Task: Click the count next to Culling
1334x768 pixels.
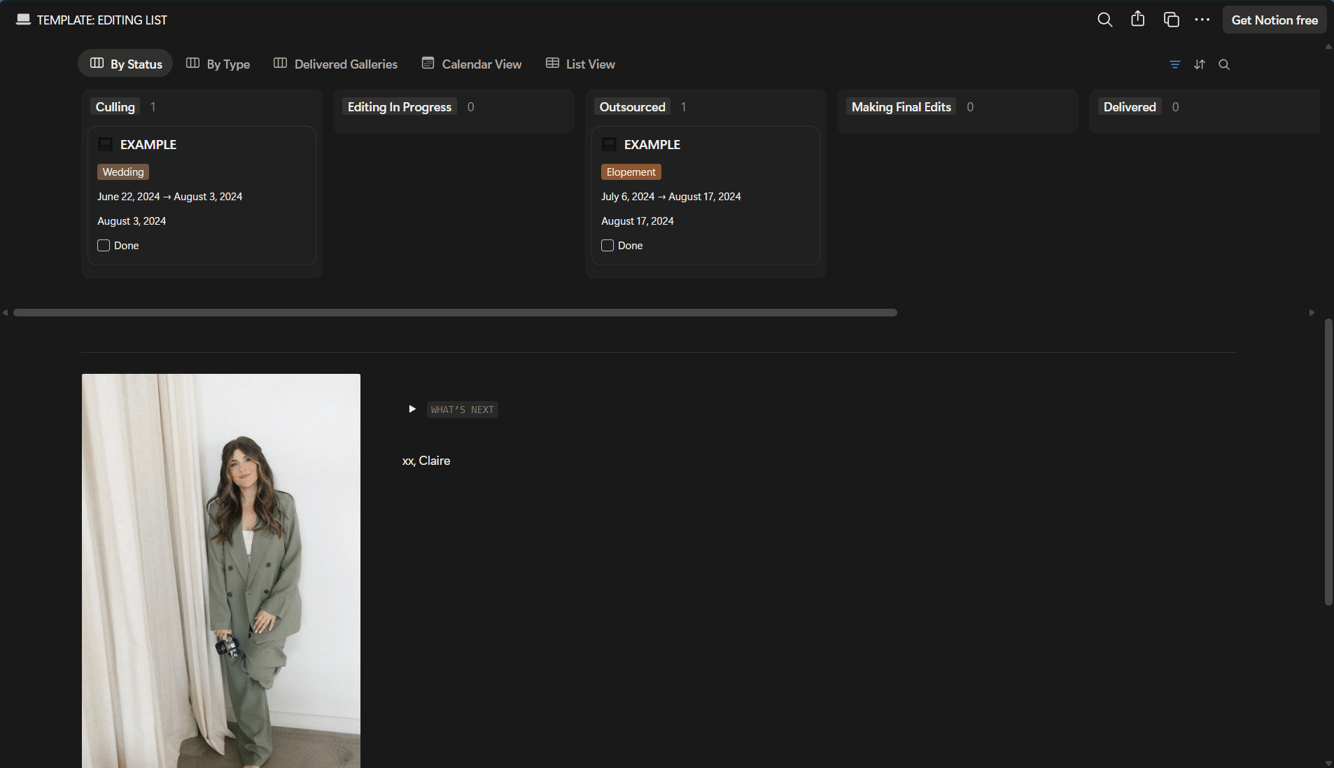Action: click(x=153, y=107)
